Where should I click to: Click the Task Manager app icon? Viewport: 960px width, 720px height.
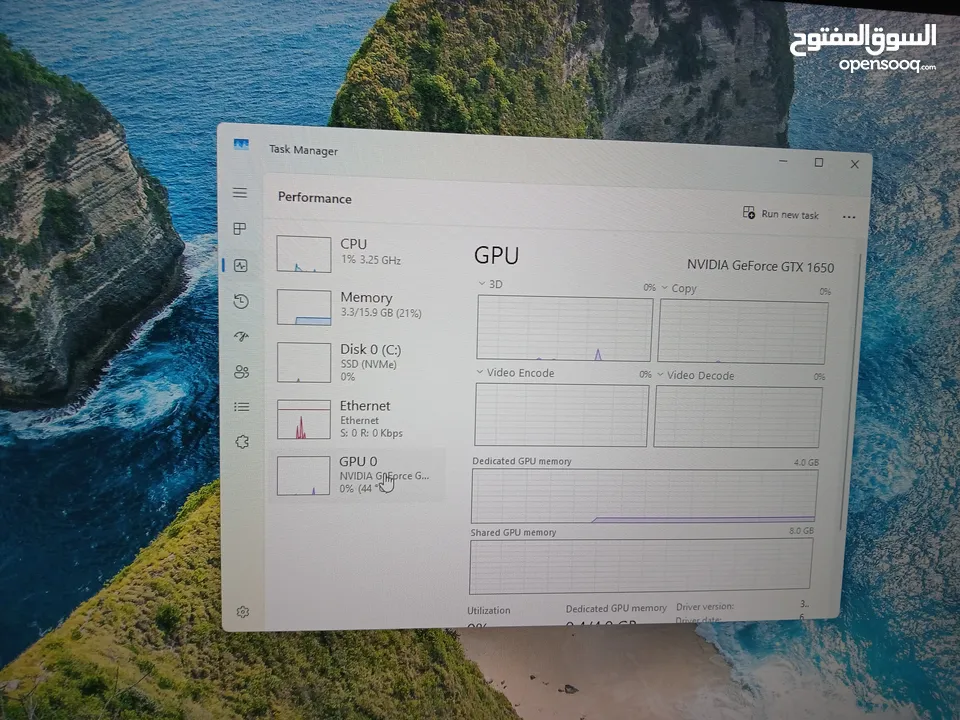[241, 145]
